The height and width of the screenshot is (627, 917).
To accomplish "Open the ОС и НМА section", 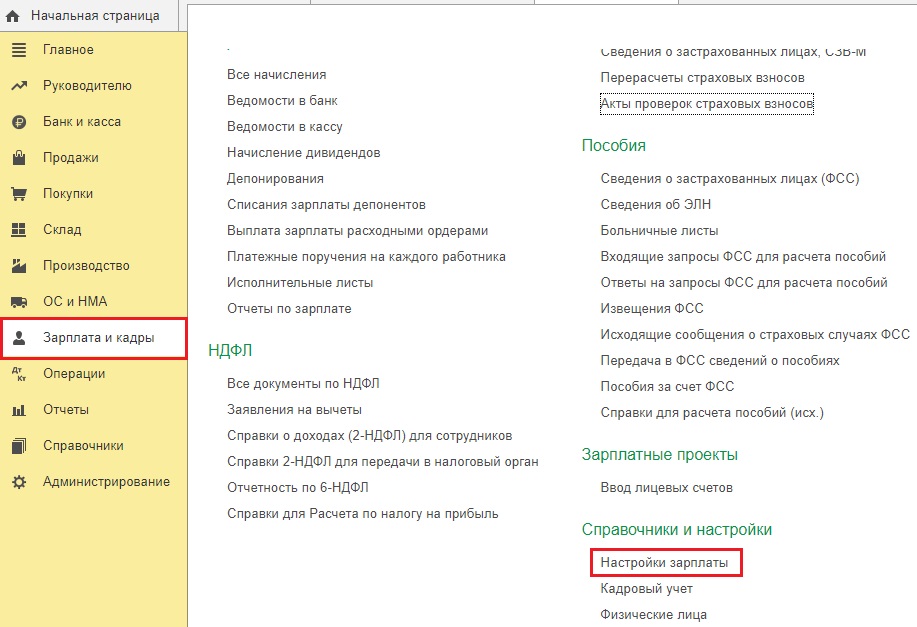I will point(94,302).
